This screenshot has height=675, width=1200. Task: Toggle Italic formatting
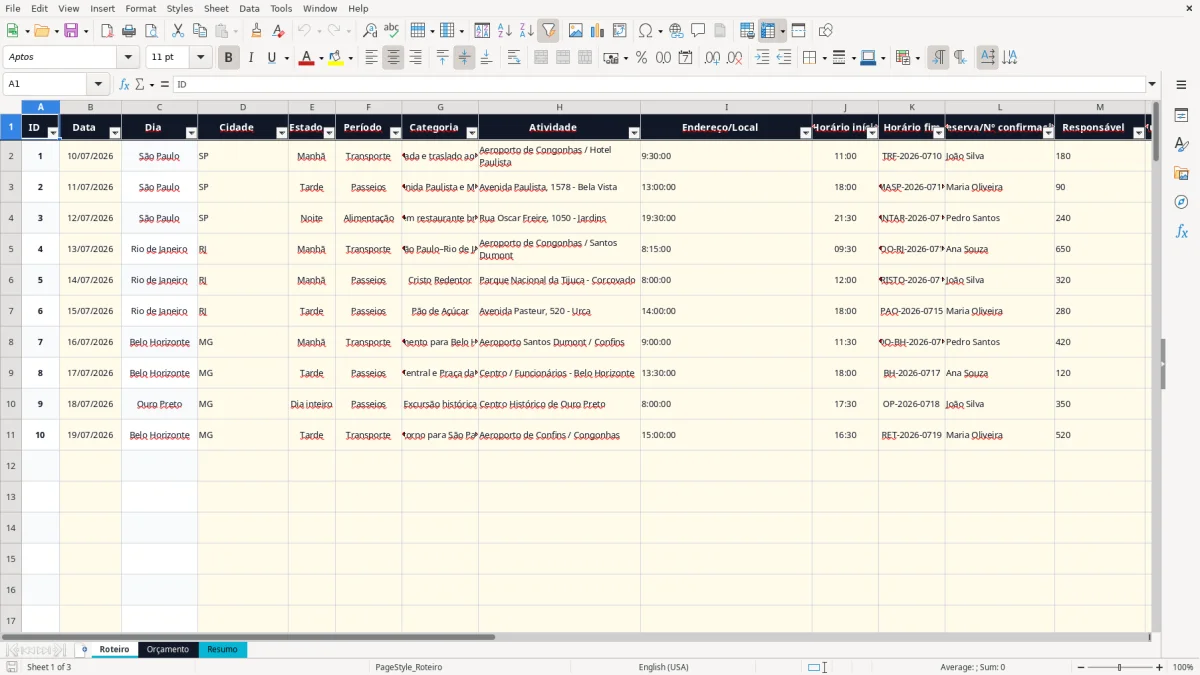pos(250,58)
